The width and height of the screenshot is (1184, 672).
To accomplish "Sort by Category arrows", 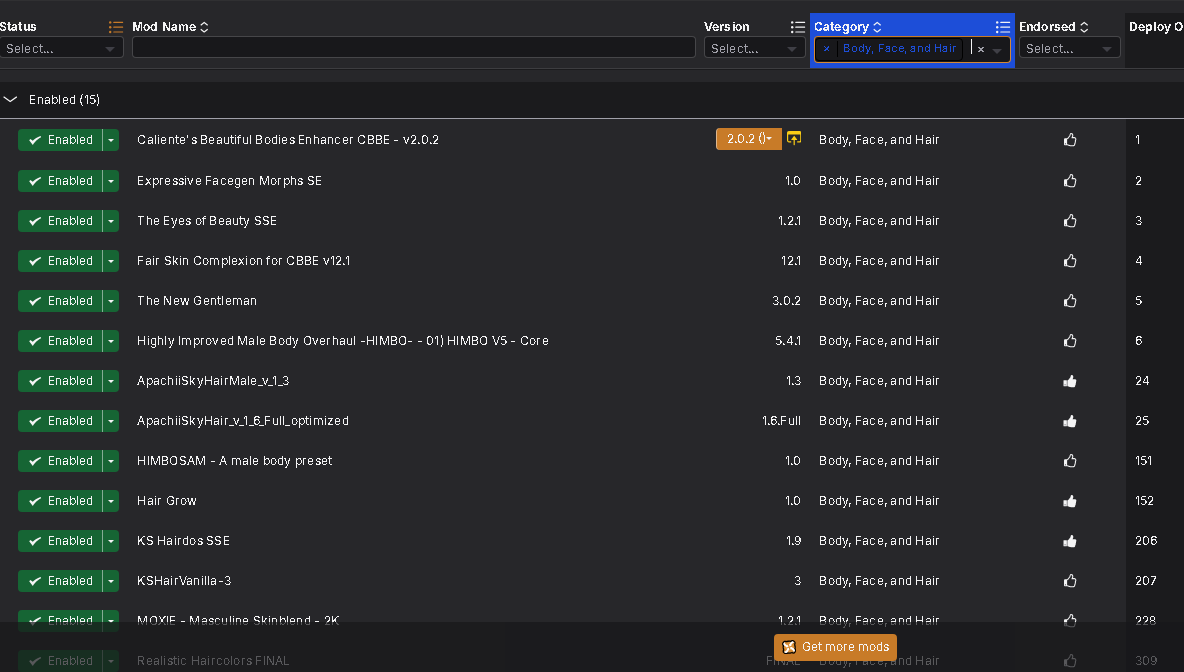I will pyautogui.click(x=877, y=27).
